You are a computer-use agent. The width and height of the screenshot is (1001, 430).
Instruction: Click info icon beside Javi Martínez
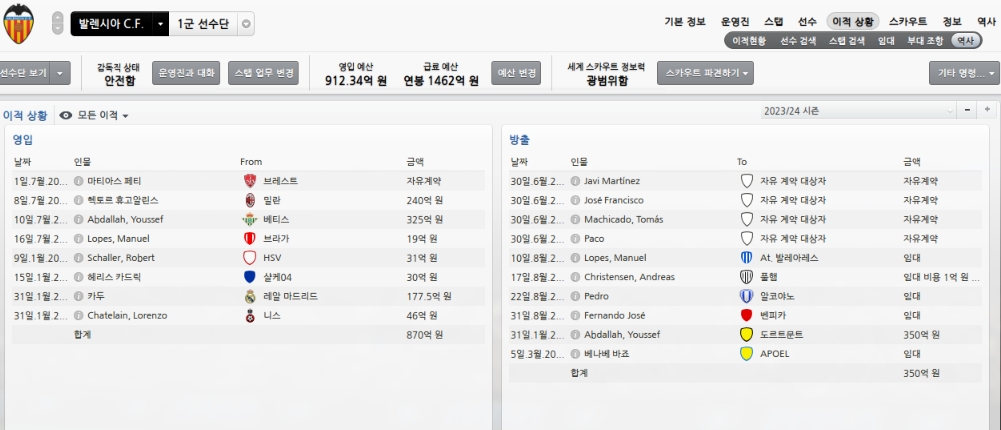pyautogui.click(x=575, y=181)
